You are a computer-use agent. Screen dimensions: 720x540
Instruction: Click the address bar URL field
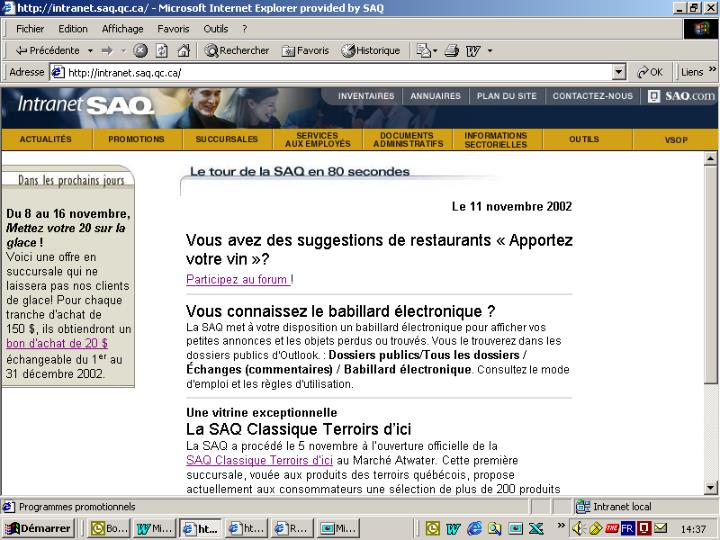pyautogui.click(x=333, y=73)
